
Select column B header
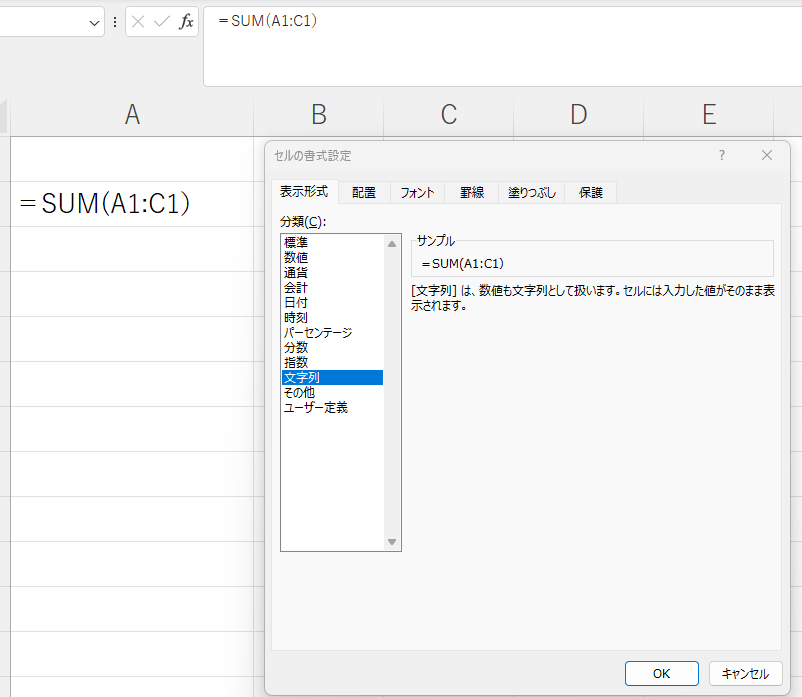(x=319, y=115)
